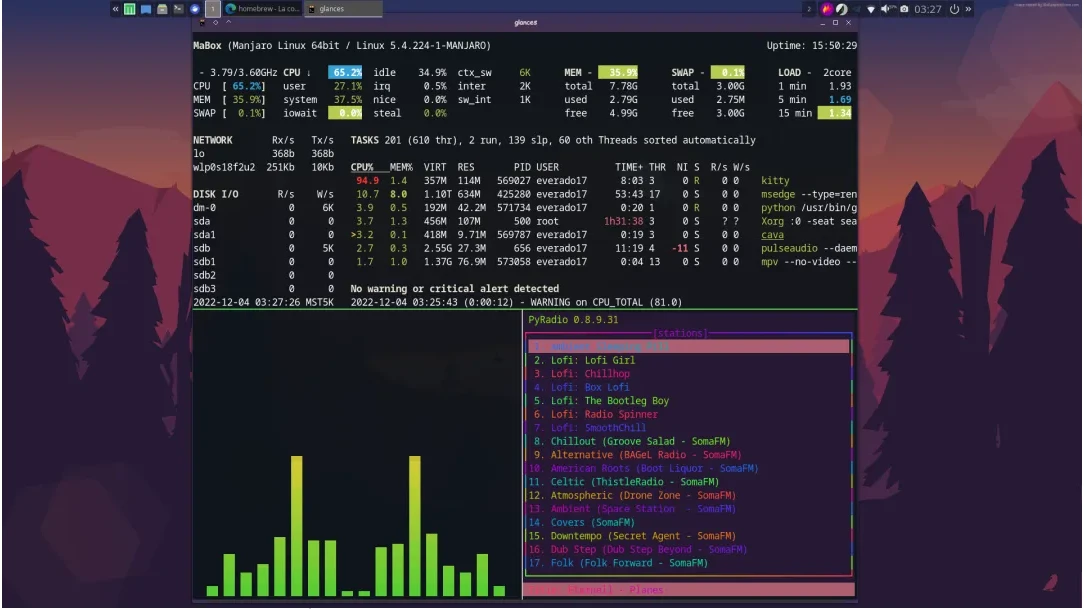Screen dimensions: 1086x609
Task: Toggle night mode with the yin-yang tray icon
Action: coord(840,8)
